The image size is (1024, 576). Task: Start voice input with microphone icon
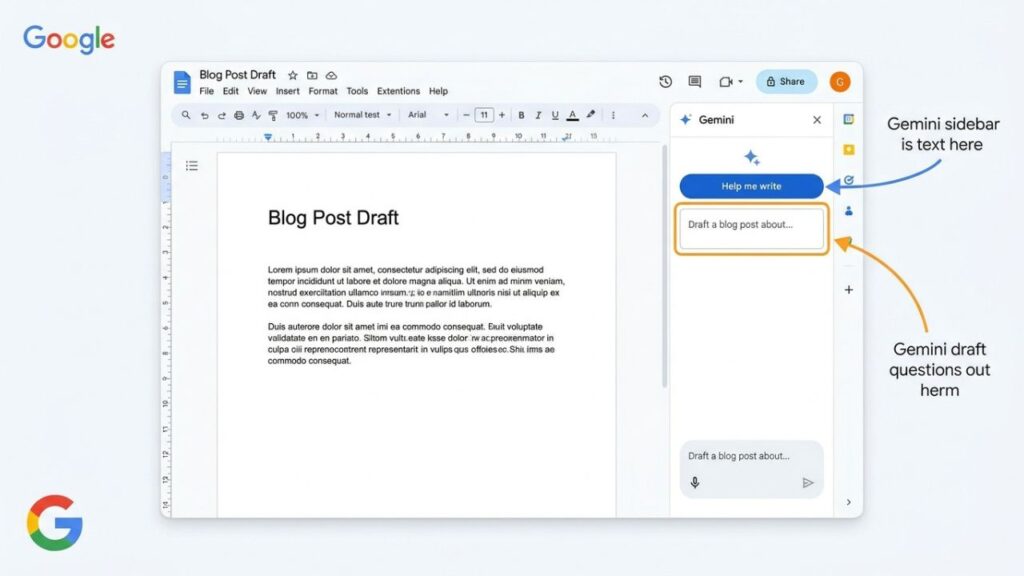point(695,483)
